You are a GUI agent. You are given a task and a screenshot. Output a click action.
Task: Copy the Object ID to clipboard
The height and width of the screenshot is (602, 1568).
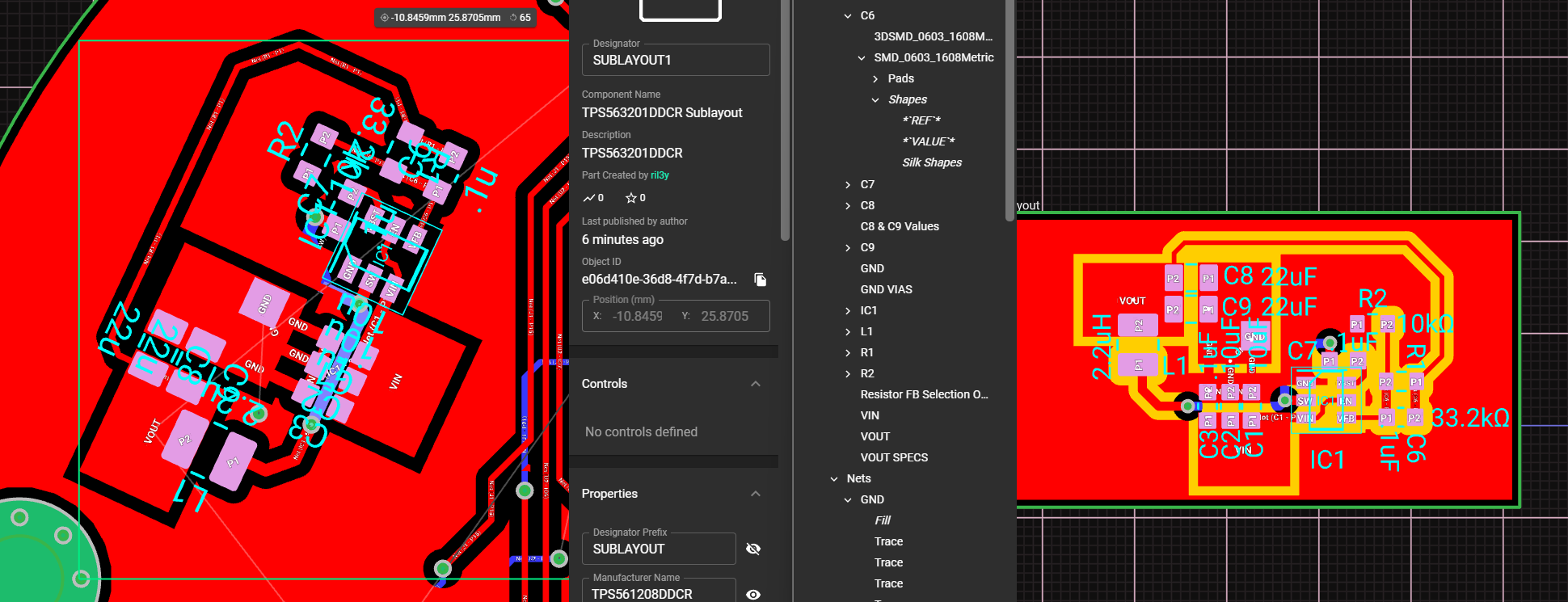760,280
